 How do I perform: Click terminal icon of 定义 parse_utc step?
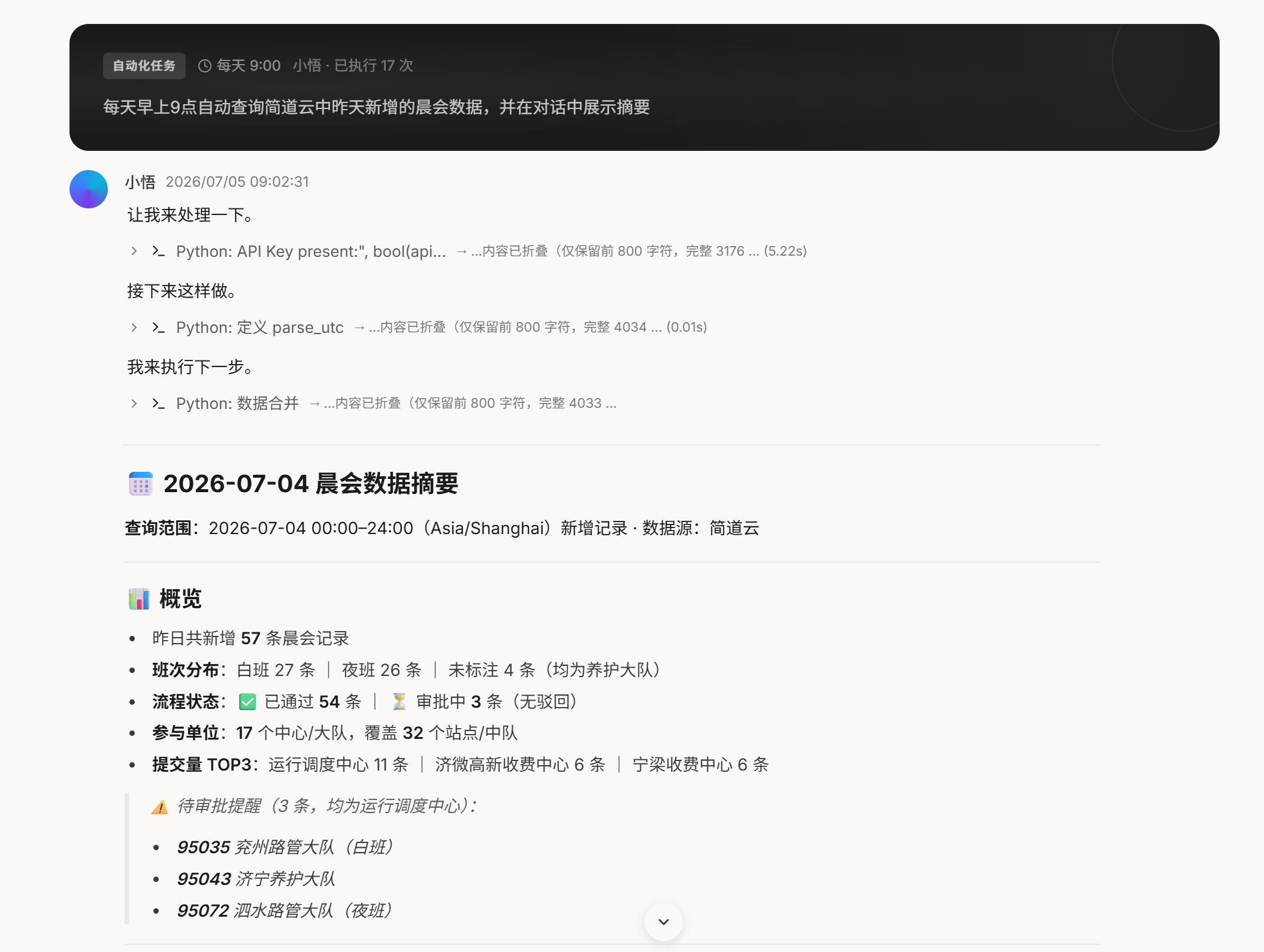(x=158, y=327)
